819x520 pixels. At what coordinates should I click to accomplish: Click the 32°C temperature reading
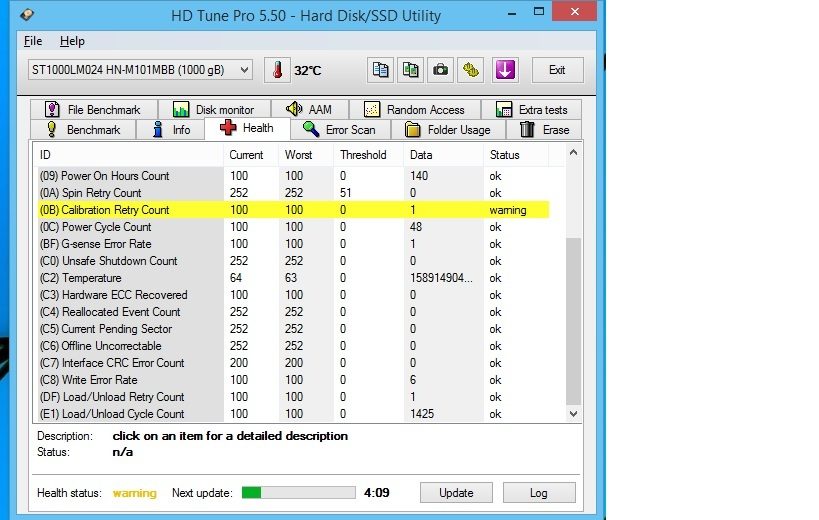pos(308,70)
